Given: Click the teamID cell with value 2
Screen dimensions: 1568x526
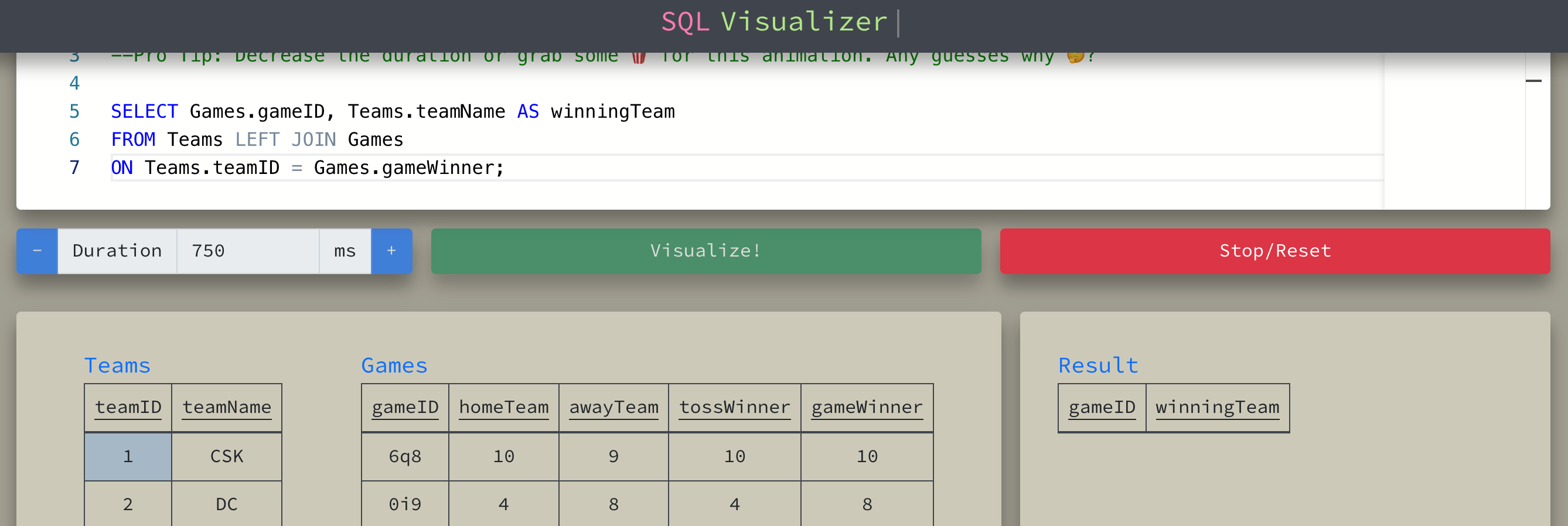Looking at the screenshot, I should pos(128,504).
